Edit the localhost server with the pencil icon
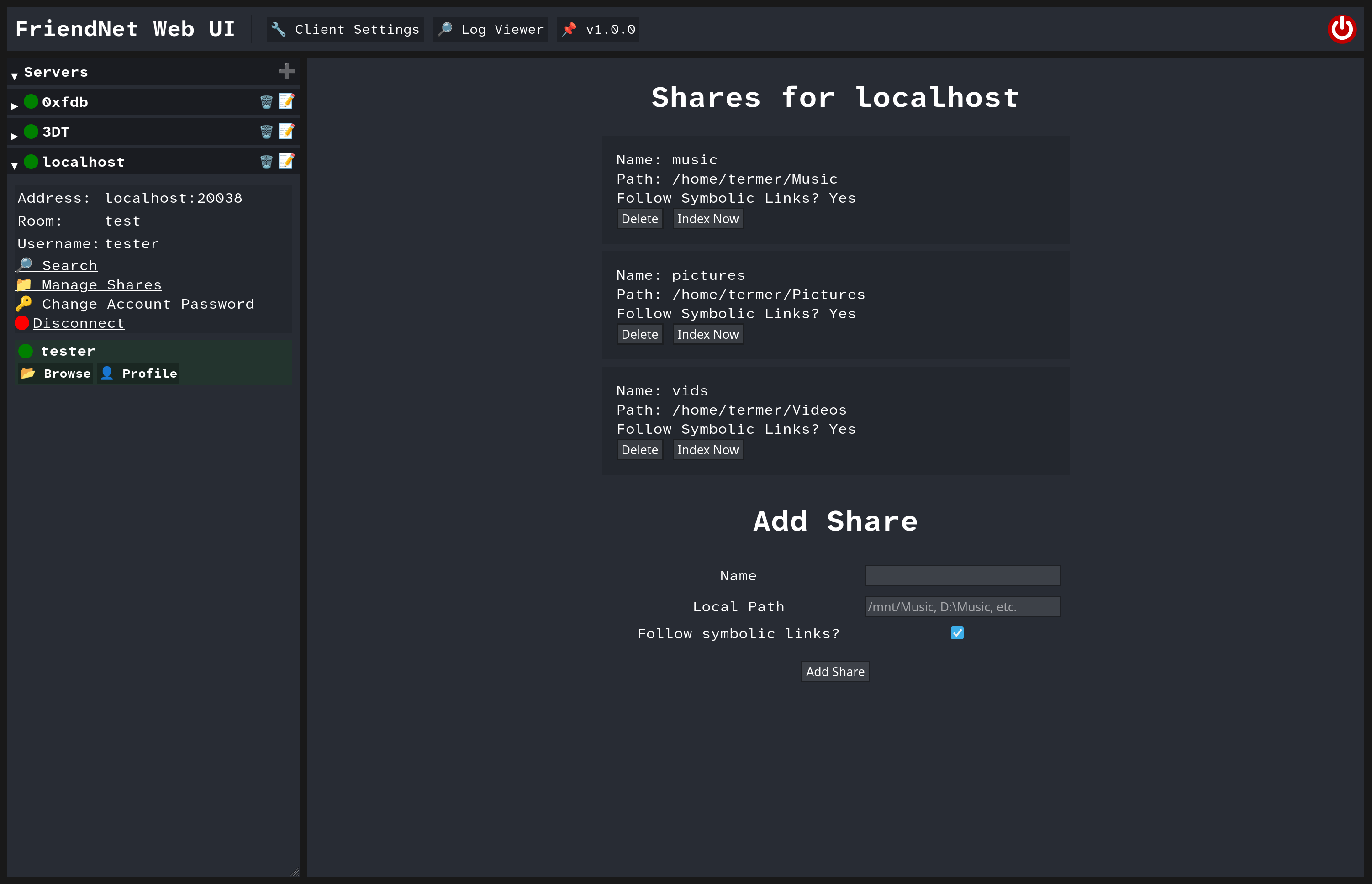The width and height of the screenshot is (1372, 884). [287, 161]
